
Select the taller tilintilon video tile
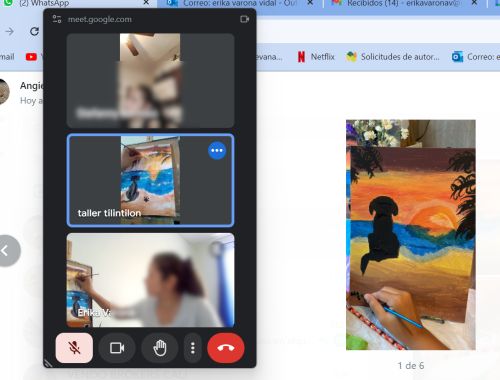150,180
